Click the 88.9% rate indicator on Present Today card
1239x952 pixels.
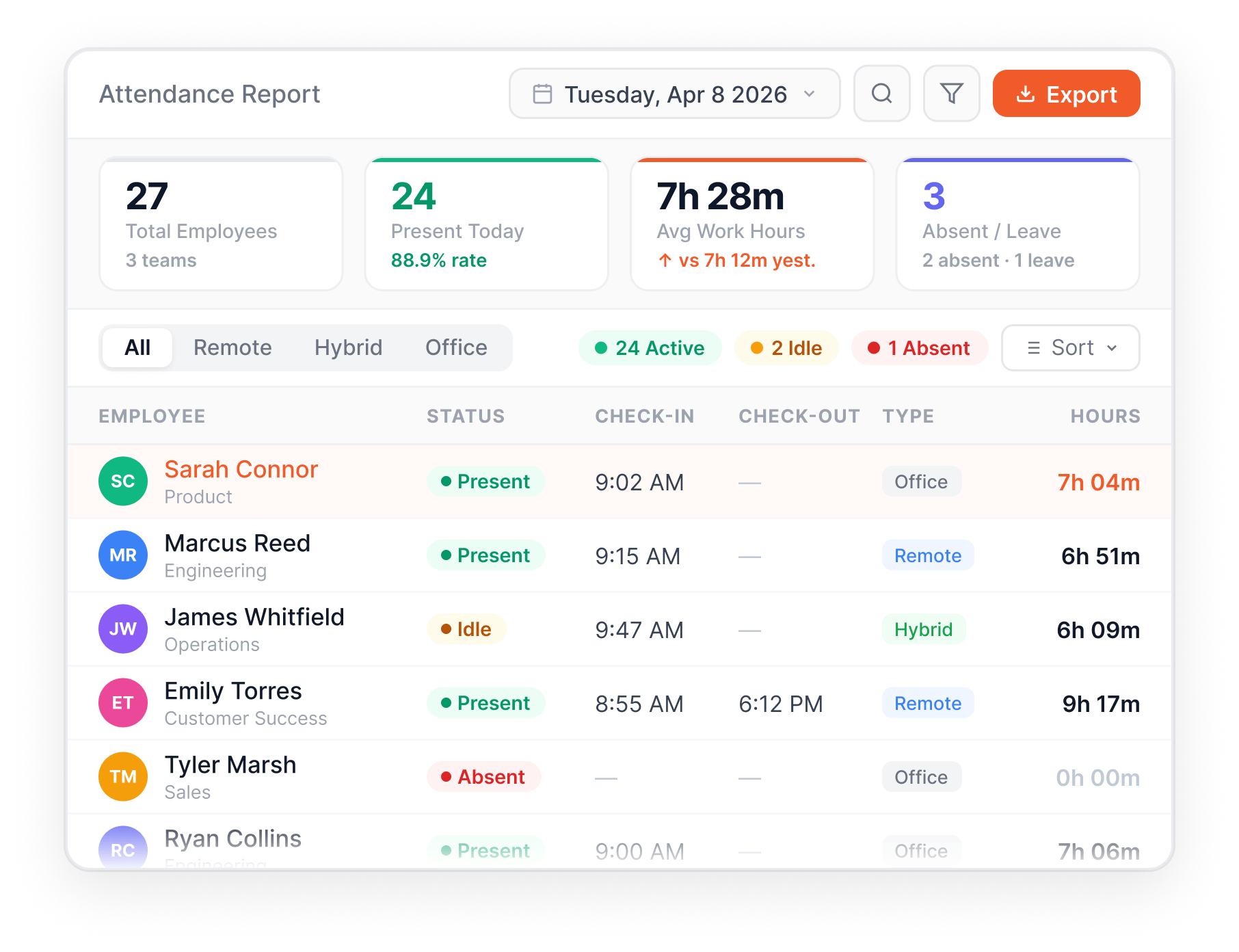(438, 260)
